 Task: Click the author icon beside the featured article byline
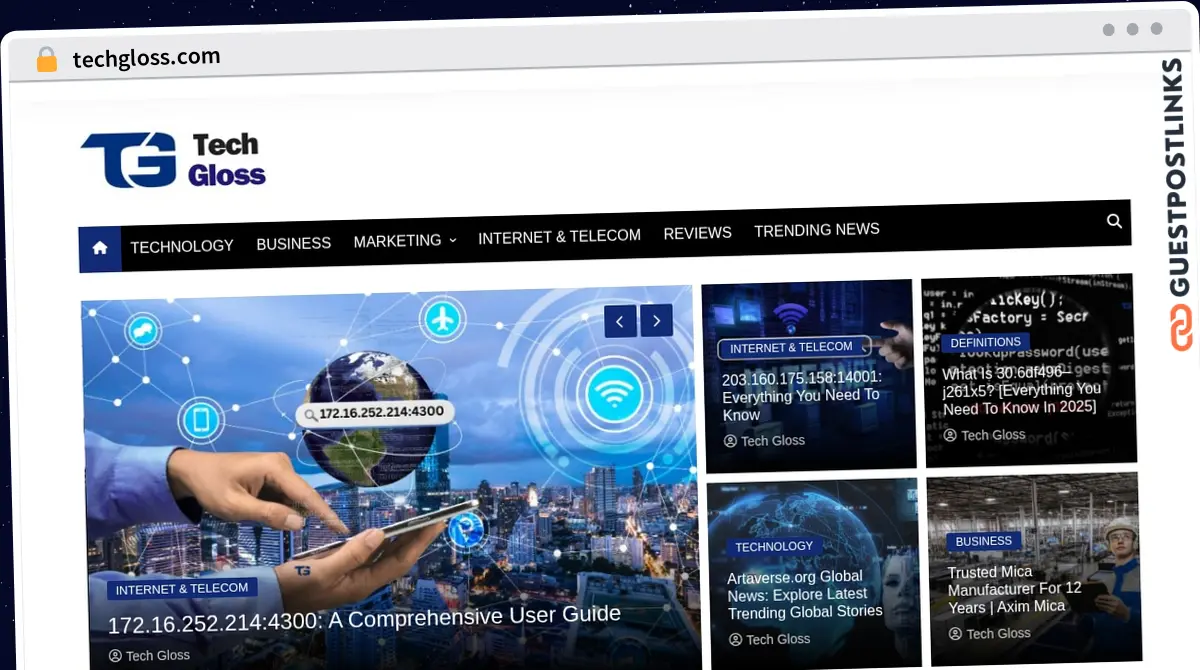pos(115,655)
